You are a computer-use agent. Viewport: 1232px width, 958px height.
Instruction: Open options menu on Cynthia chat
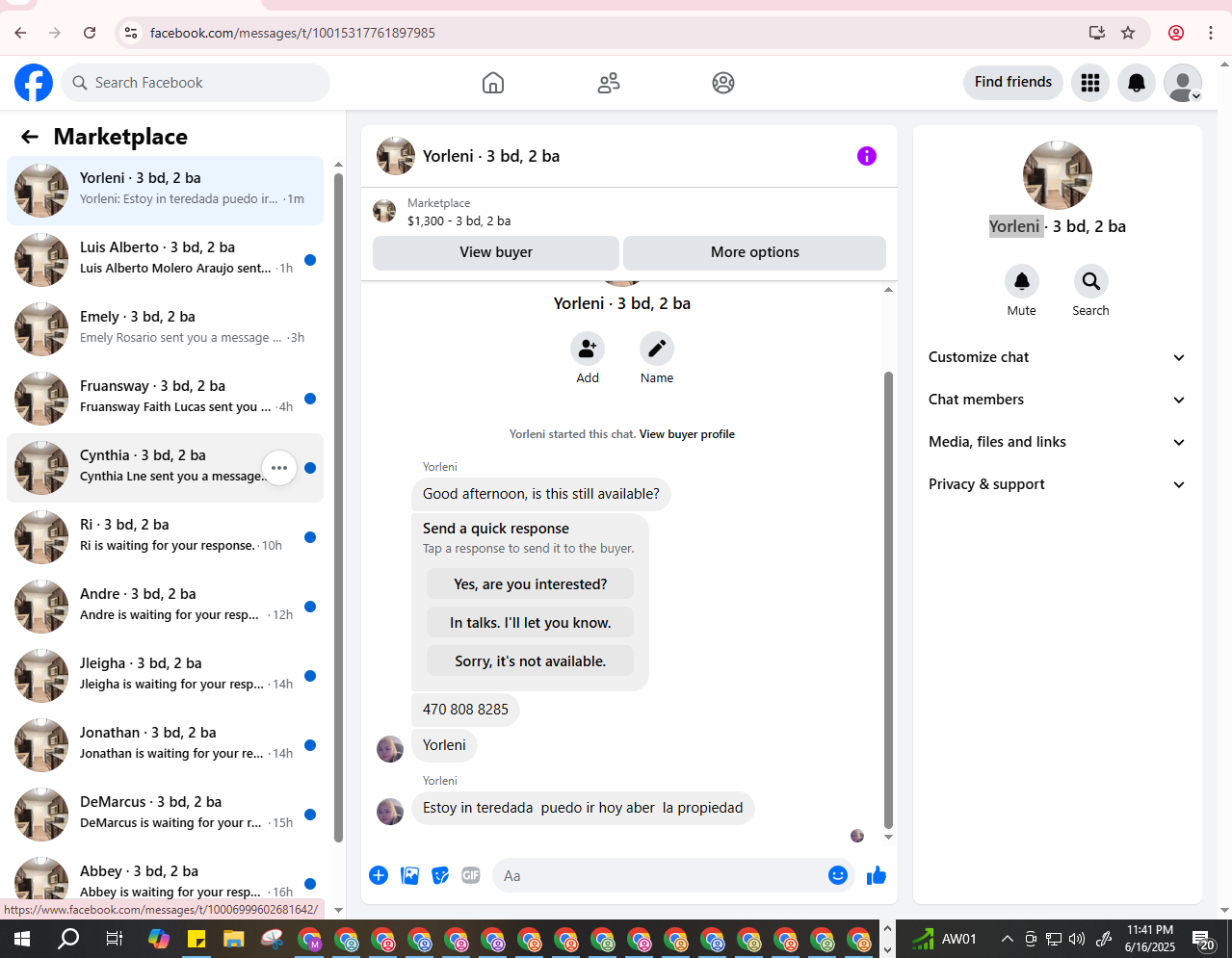click(x=279, y=468)
